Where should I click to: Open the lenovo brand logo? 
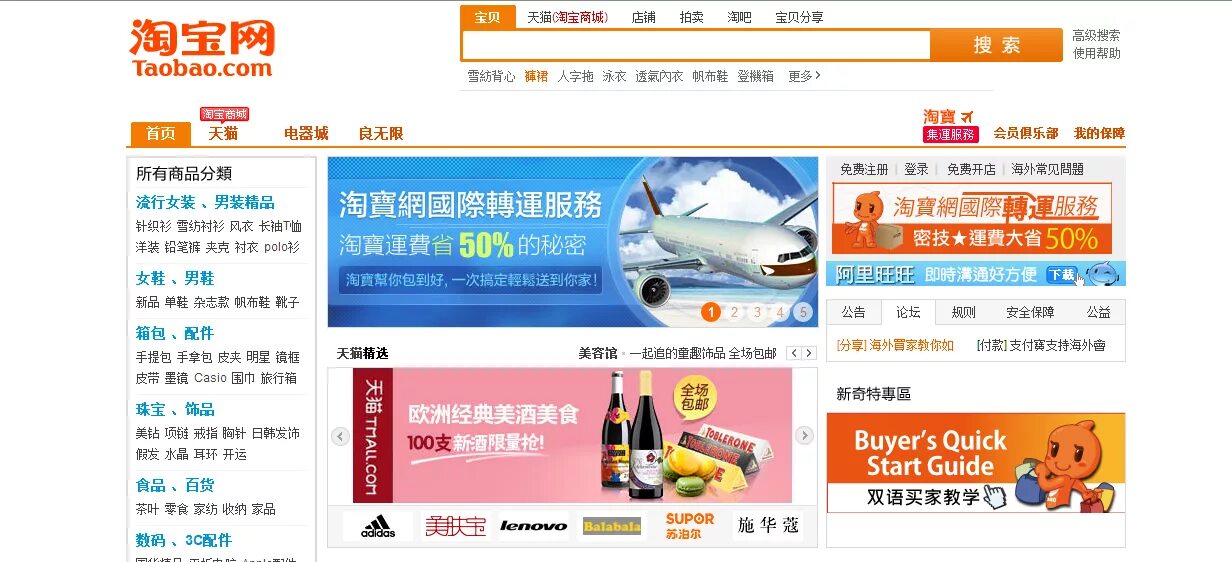point(534,526)
